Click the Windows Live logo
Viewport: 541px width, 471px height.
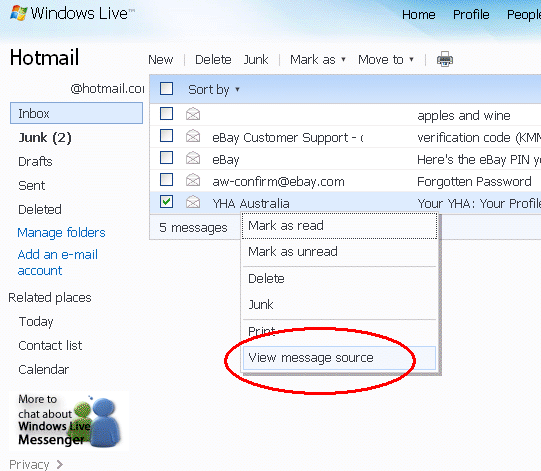pyautogui.click(x=72, y=13)
